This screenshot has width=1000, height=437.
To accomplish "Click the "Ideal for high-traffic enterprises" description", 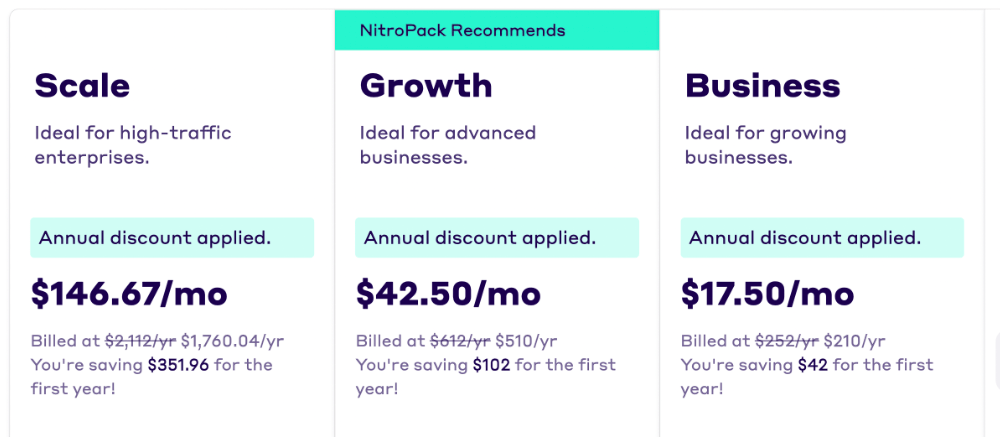I will (133, 145).
